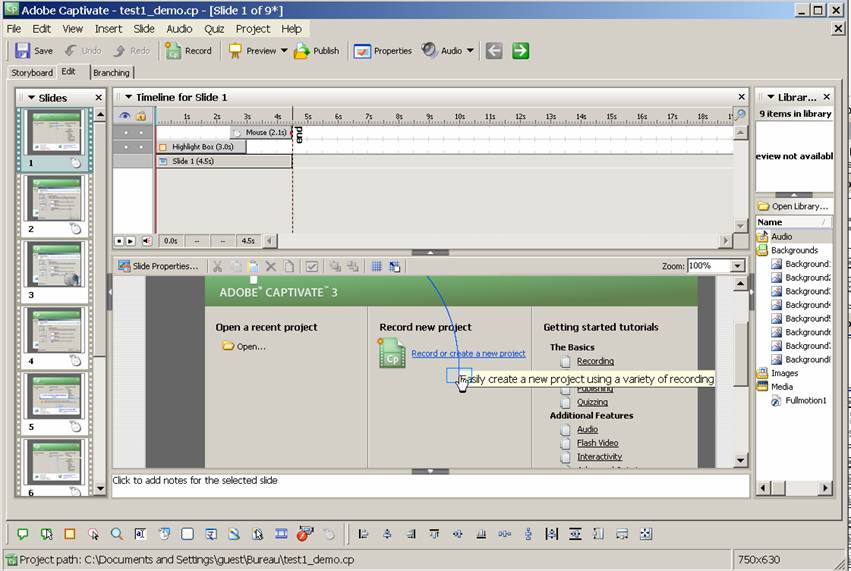Open the Quiz menu

214,29
